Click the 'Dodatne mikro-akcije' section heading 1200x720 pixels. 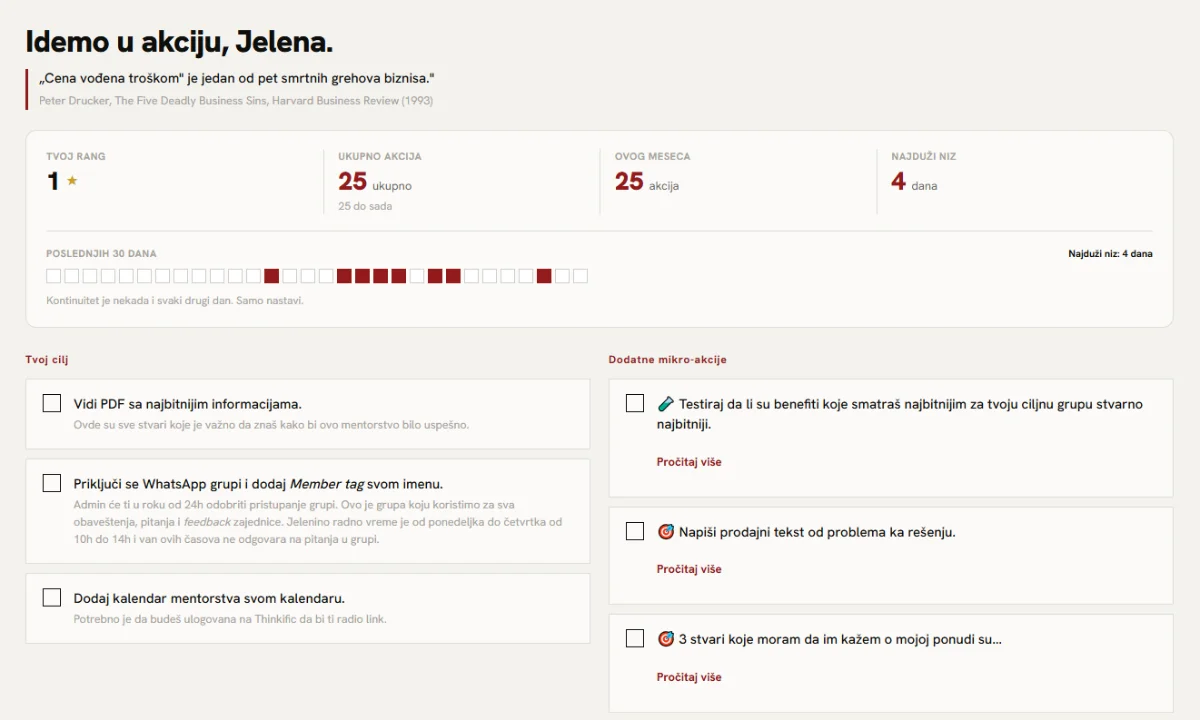(x=667, y=359)
